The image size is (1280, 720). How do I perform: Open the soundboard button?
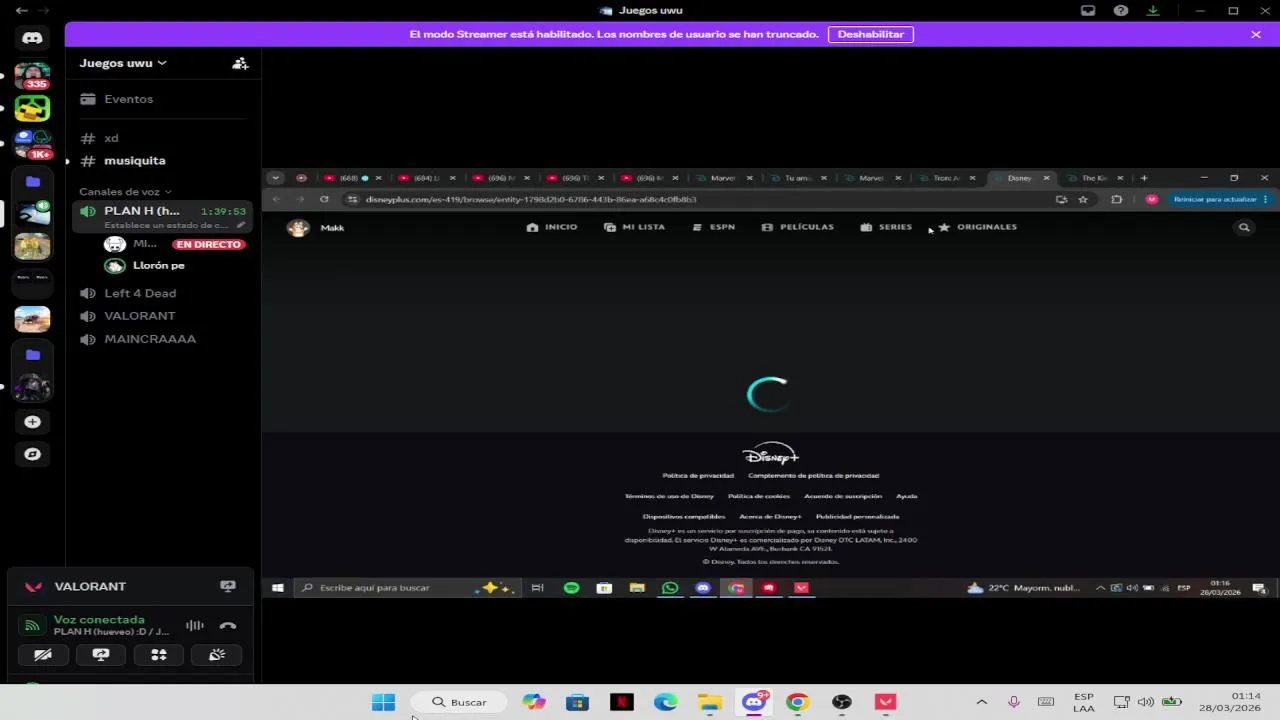[x=217, y=655]
